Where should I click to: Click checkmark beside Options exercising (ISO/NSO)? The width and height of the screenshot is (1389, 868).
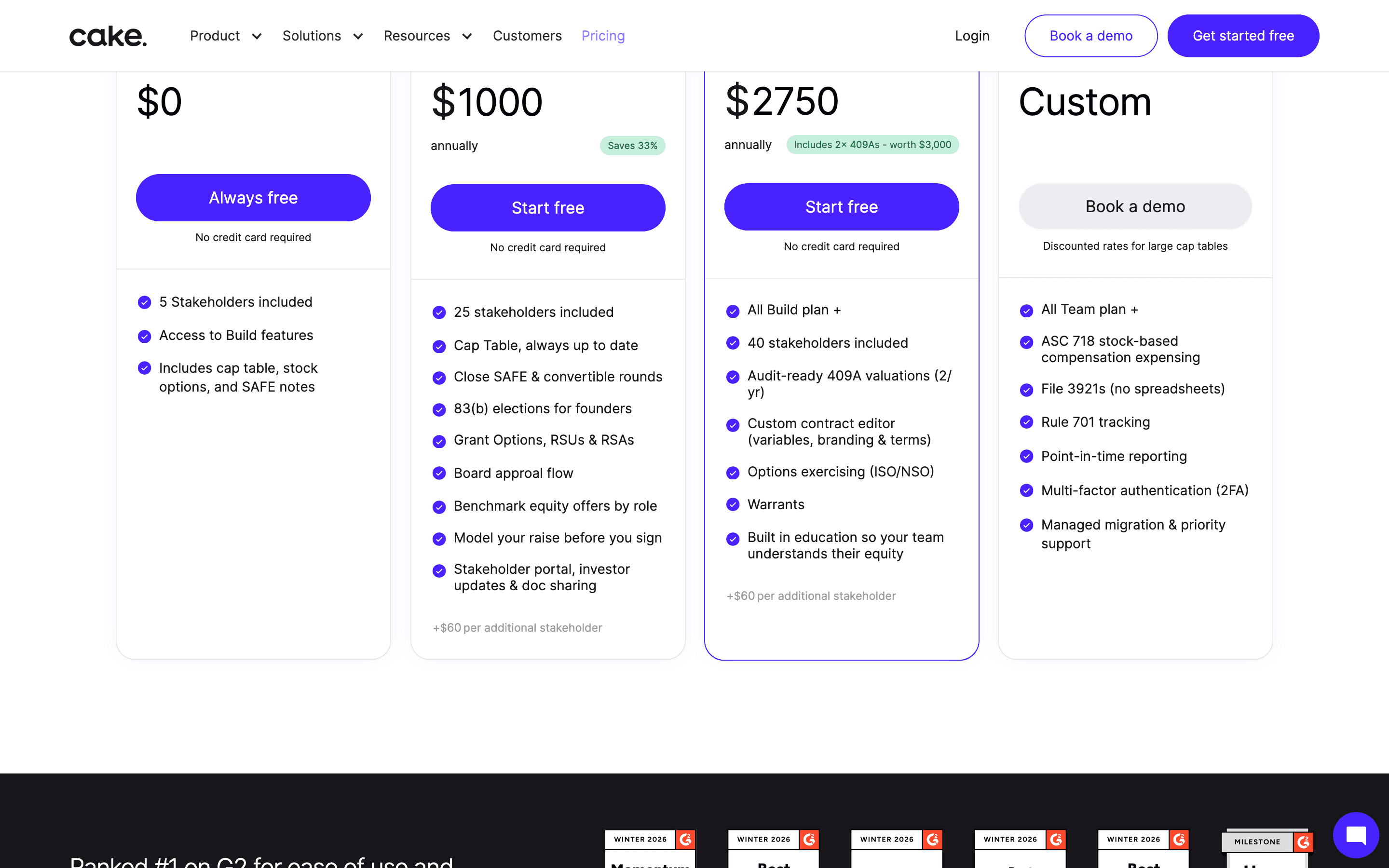(x=733, y=473)
